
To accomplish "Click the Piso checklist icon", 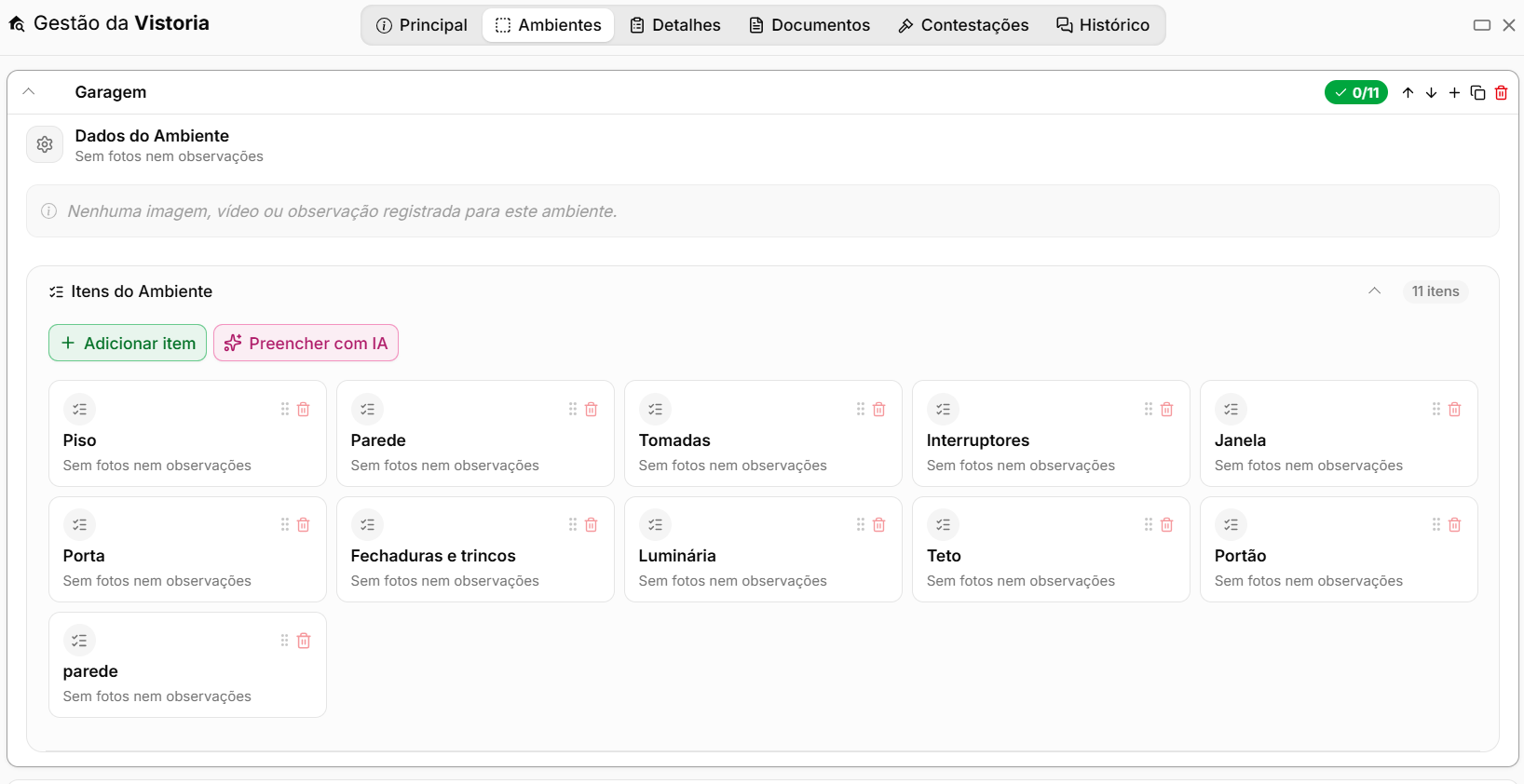I will (80, 409).
